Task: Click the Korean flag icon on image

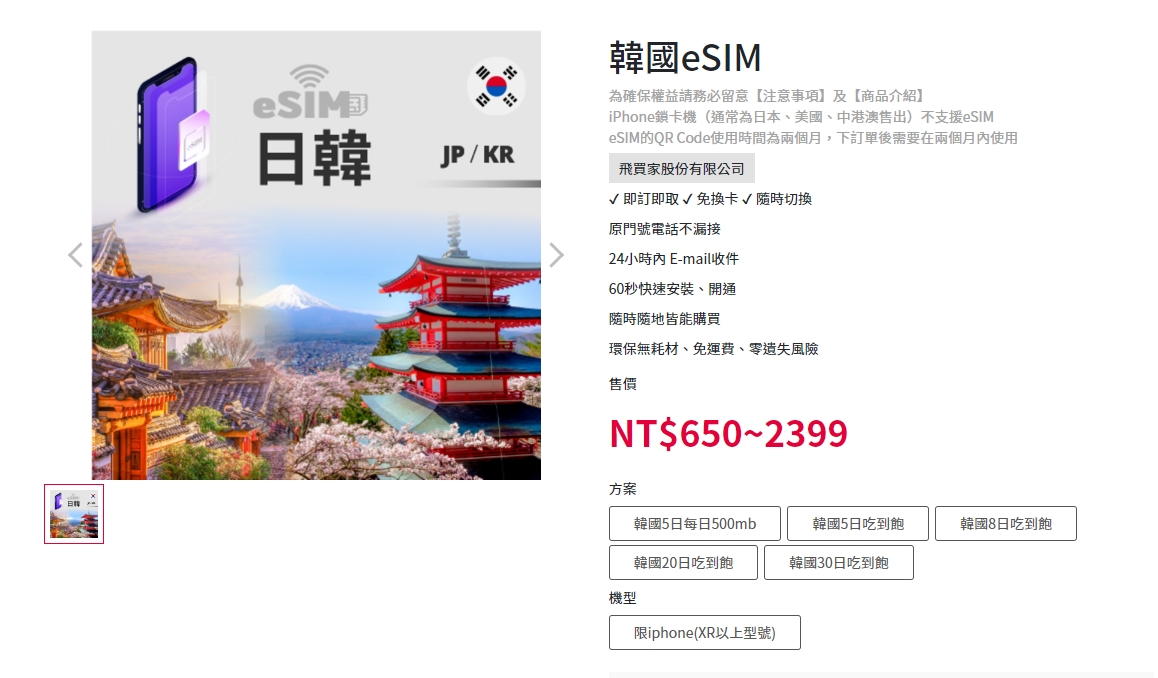Action: coord(496,86)
